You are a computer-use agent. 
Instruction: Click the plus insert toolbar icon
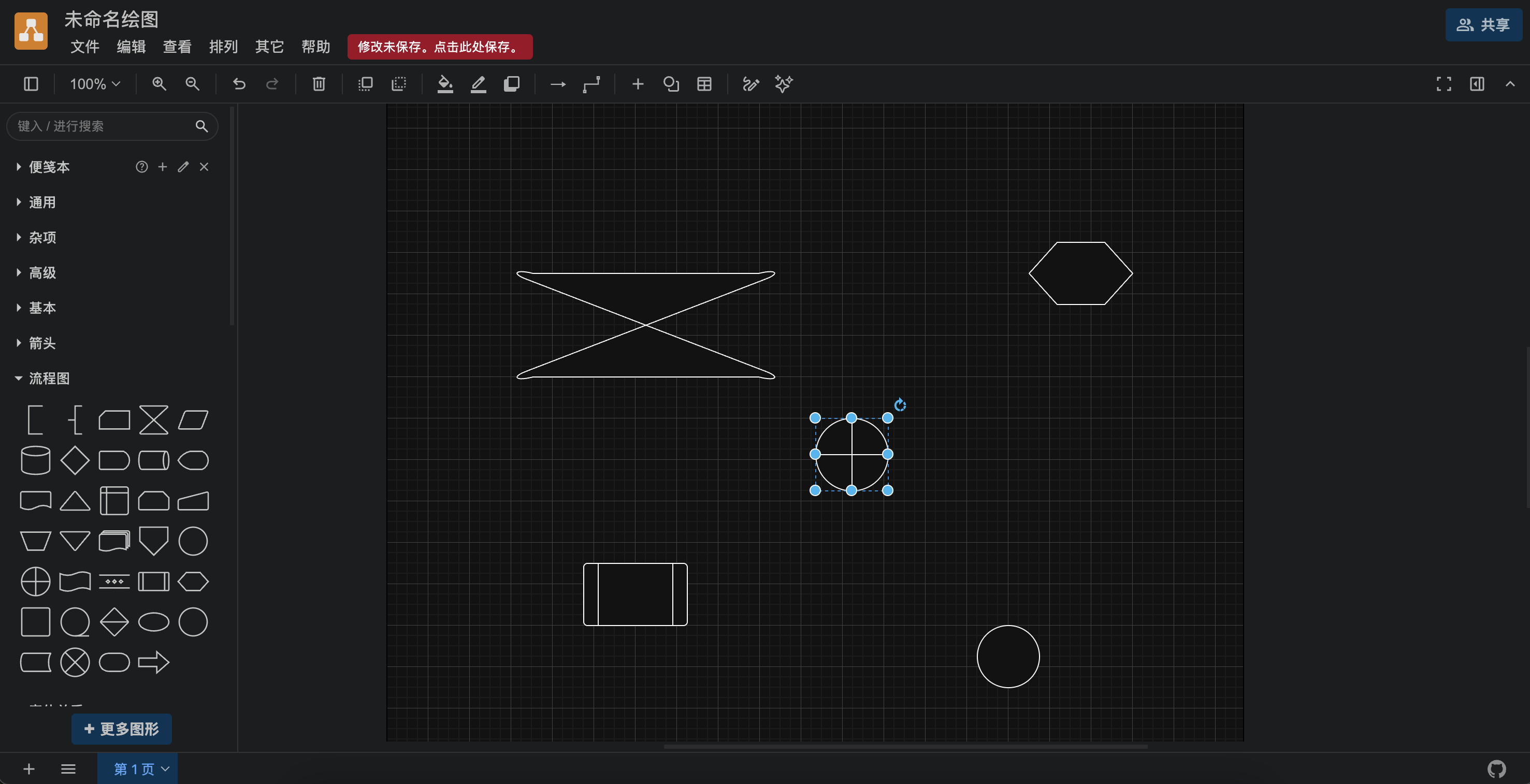(x=638, y=84)
